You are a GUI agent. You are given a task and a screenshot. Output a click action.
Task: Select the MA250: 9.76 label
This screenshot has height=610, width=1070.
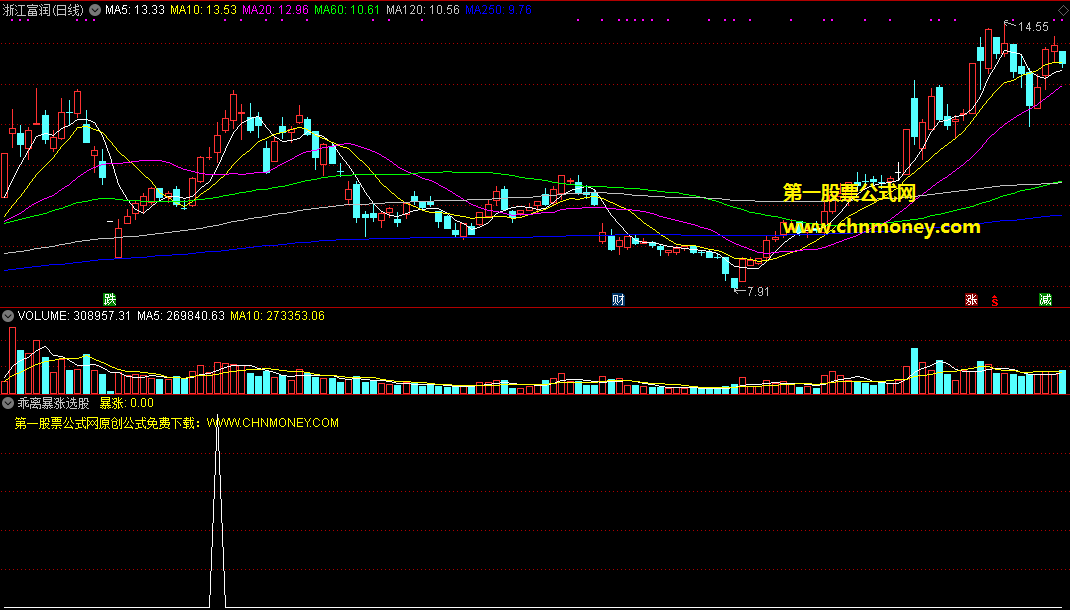click(x=498, y=10)
